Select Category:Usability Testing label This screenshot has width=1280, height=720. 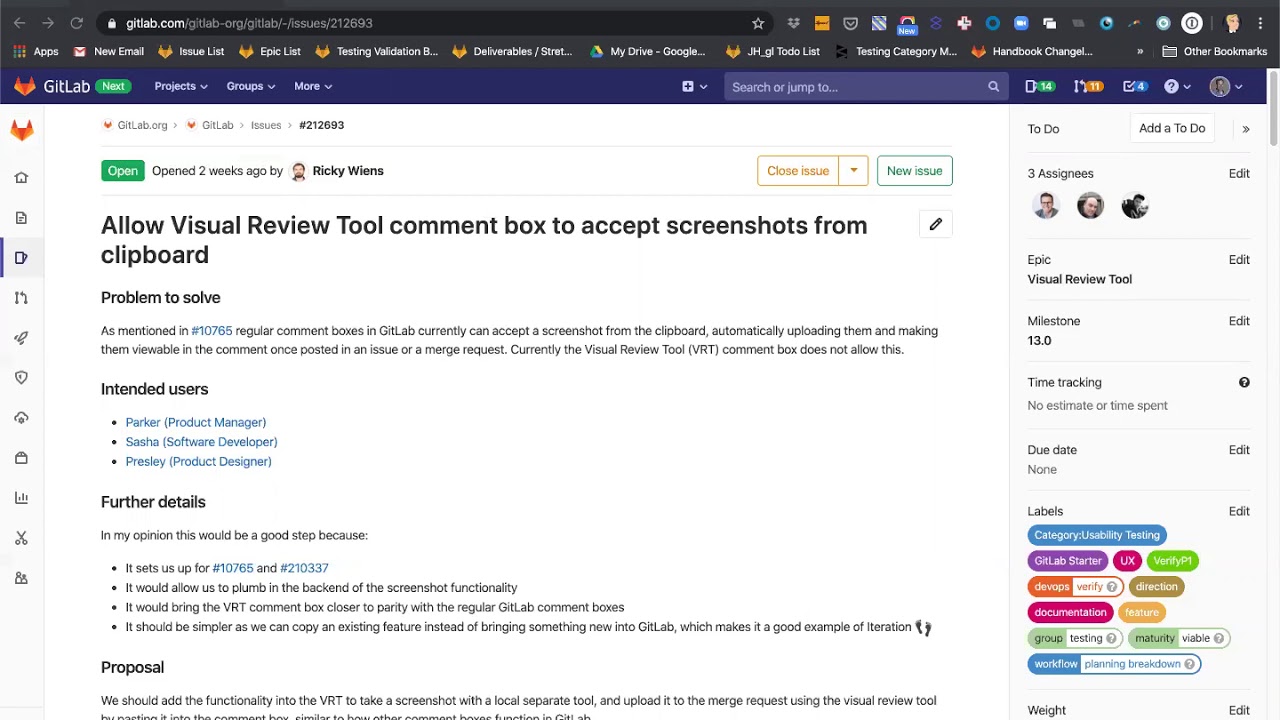1097,535
